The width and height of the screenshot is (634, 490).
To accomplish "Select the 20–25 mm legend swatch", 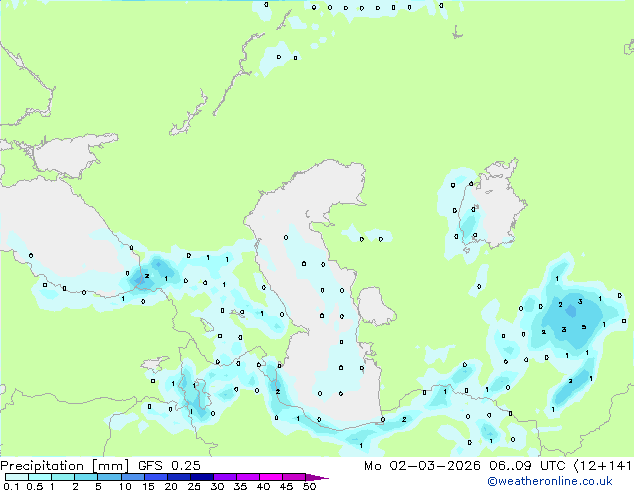I will 179,477.
